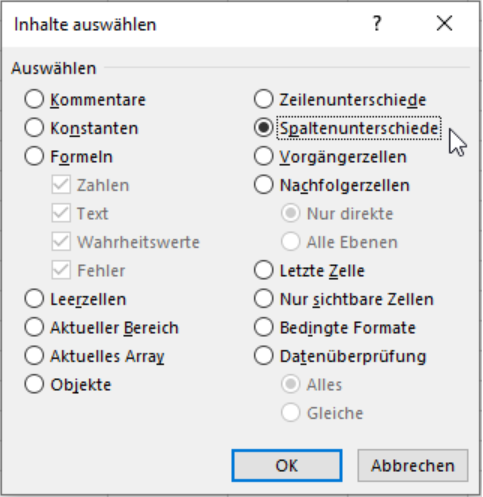Close the Inhalte auswählen dialog
Viewport: 483px width, 497px height.
(x=444, y=24)
